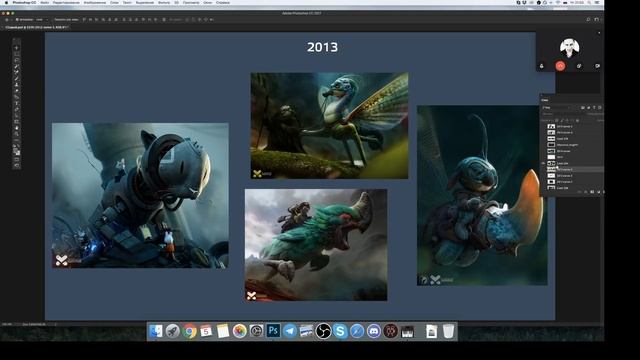Toggle the type layer filter icon
640x360 pixels.
coord(594,107)
